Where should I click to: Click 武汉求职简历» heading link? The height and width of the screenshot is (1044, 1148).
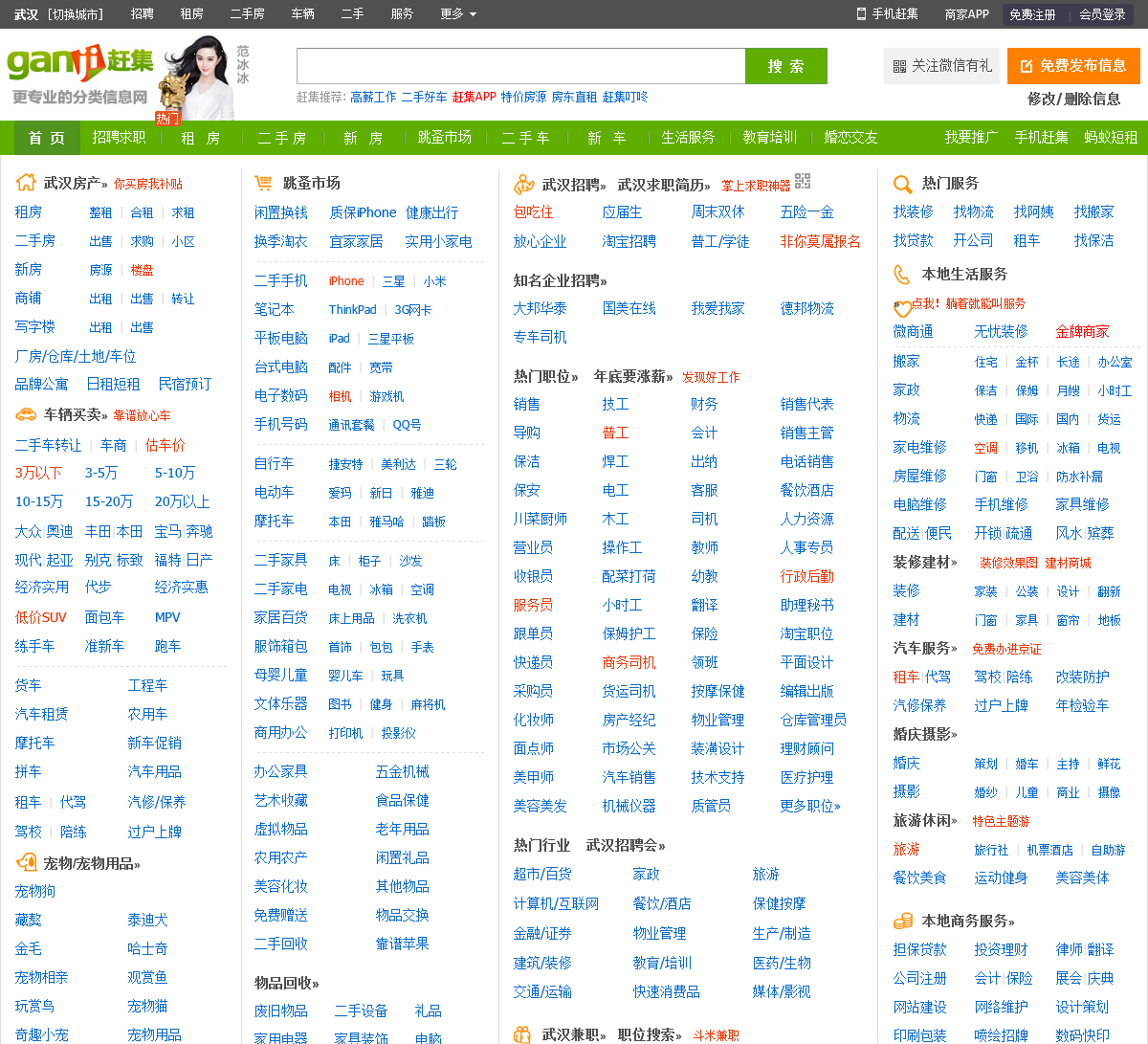coord(665,185)
